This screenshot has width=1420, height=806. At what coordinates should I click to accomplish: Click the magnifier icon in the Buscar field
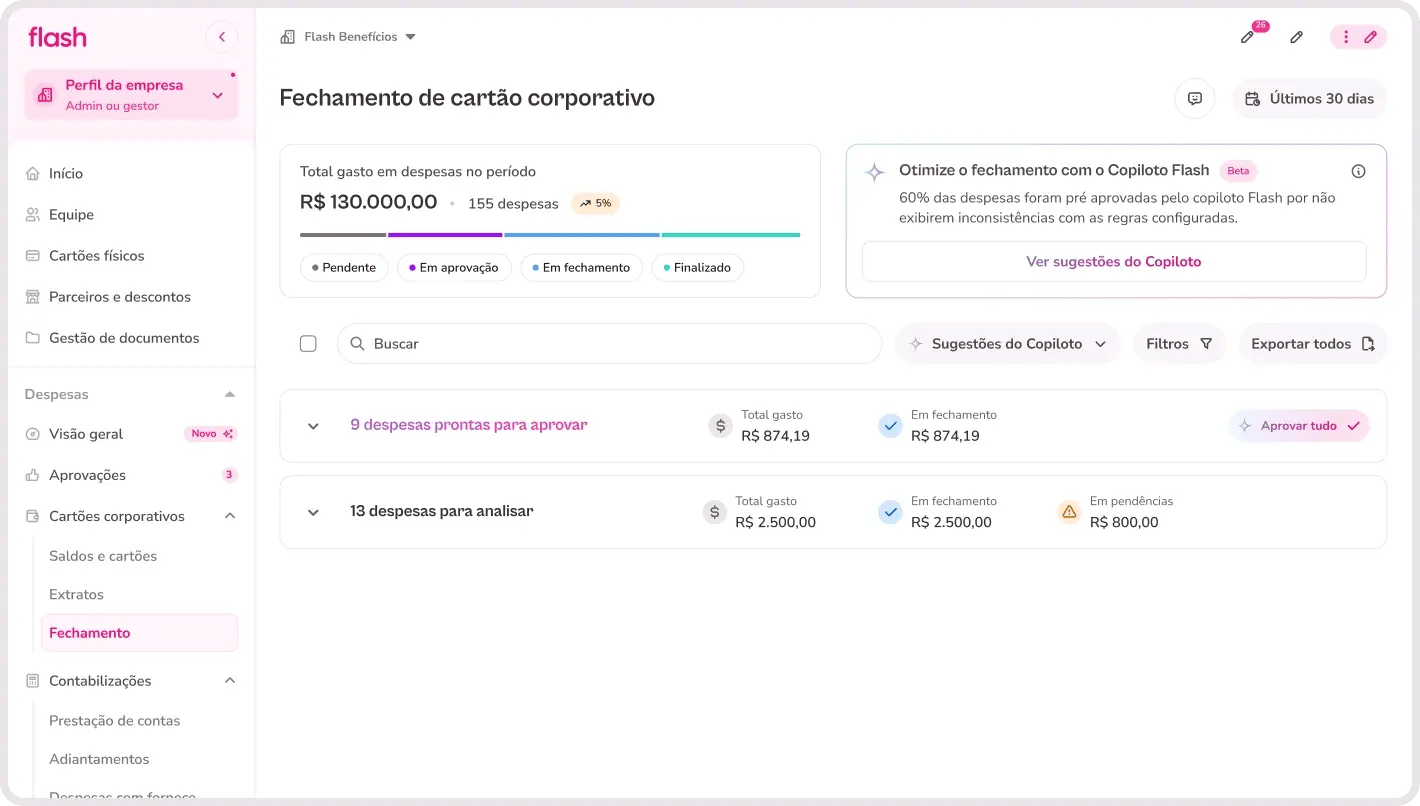[357, 343]
